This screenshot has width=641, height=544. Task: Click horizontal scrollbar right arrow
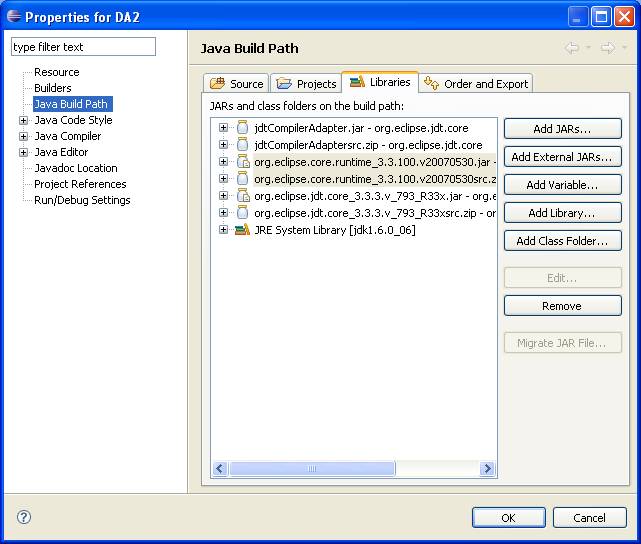tap(487, 468)
